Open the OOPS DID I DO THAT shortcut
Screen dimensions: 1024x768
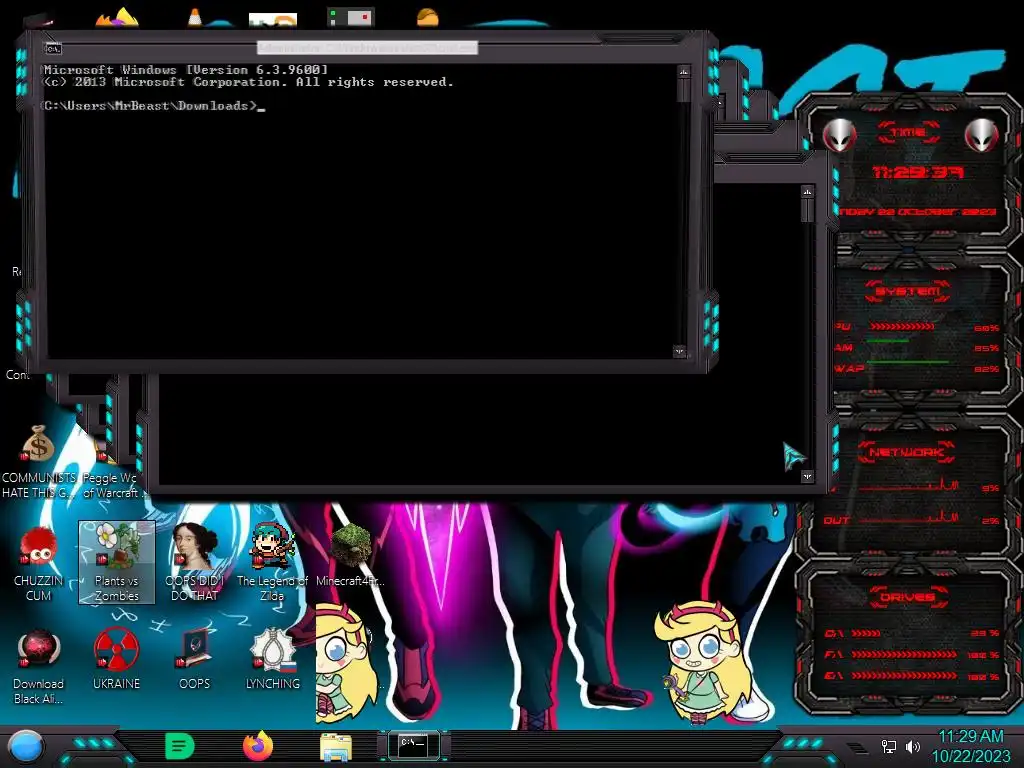pos(195,563)
